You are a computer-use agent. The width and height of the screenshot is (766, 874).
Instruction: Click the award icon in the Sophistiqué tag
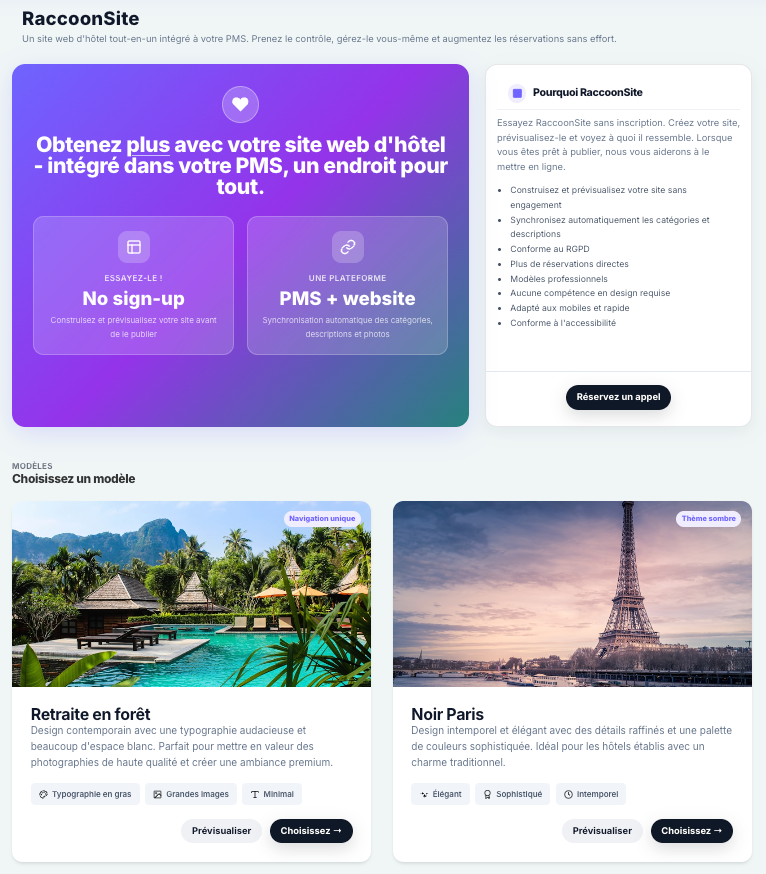(488, 794)
